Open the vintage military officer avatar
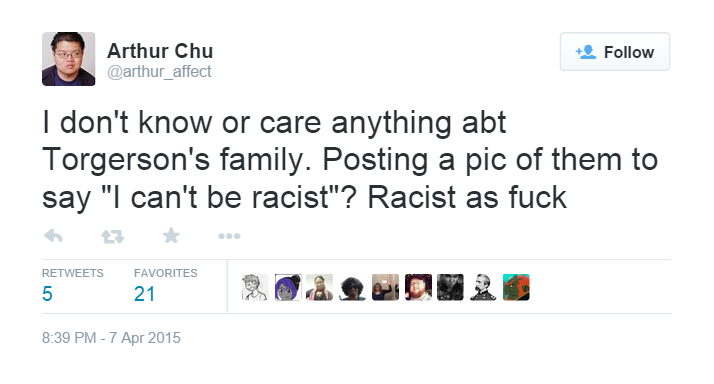The image size is (714, 384). 483,287
